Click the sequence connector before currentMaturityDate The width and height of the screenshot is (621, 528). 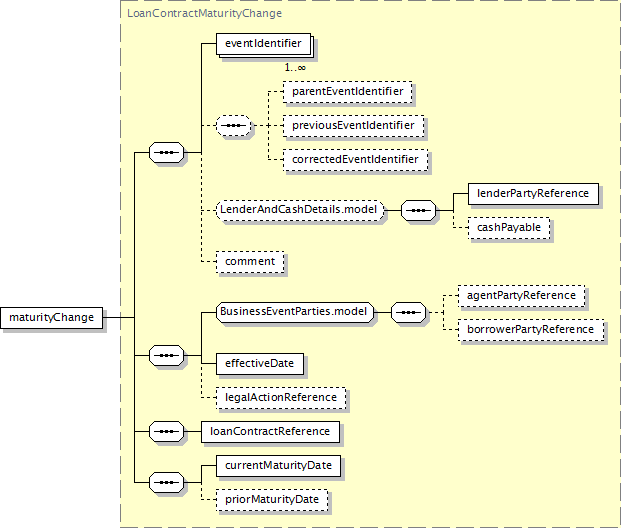click(165, 483)
